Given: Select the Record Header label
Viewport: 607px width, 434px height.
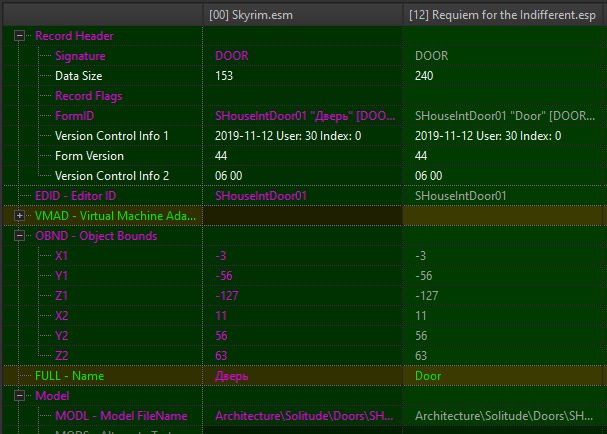Looking at the screenshot, I should click(74, 36).
